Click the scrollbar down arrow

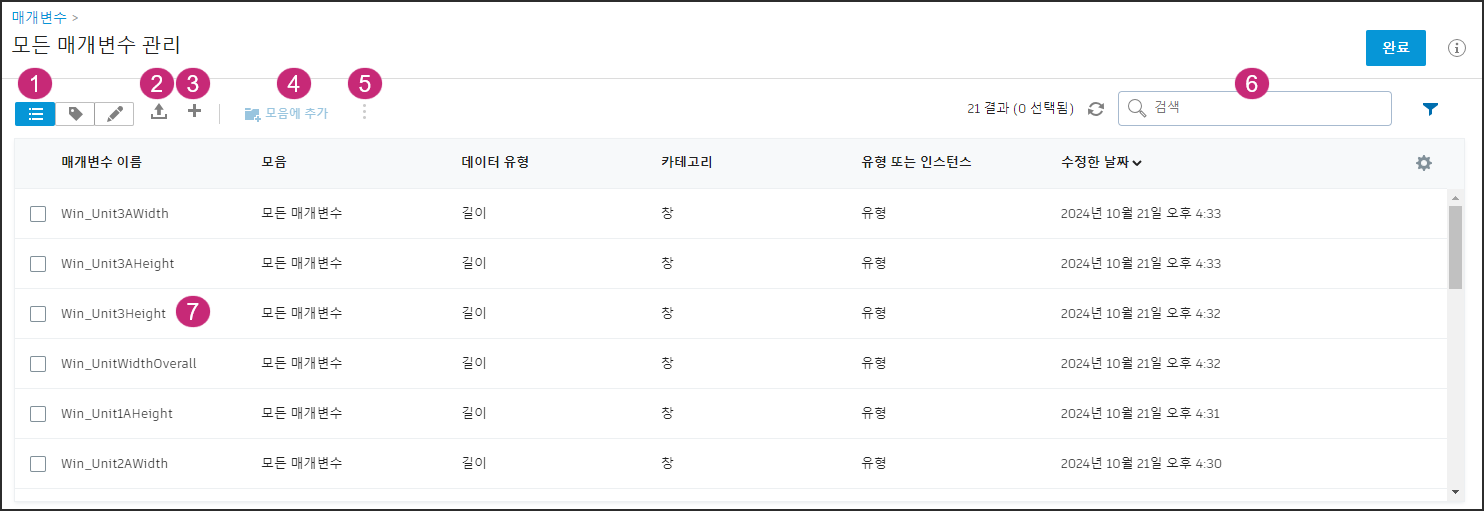pos(1455,491)
